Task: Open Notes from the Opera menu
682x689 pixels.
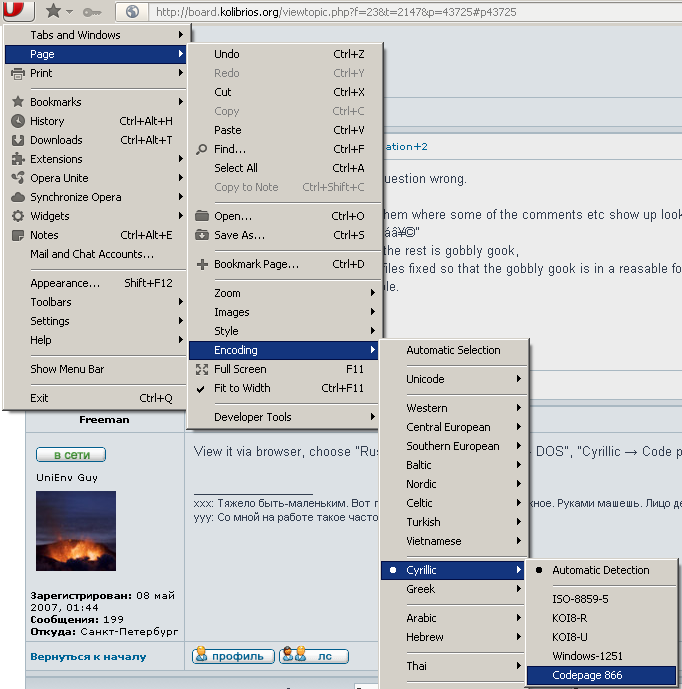Action: click(44, 235)
